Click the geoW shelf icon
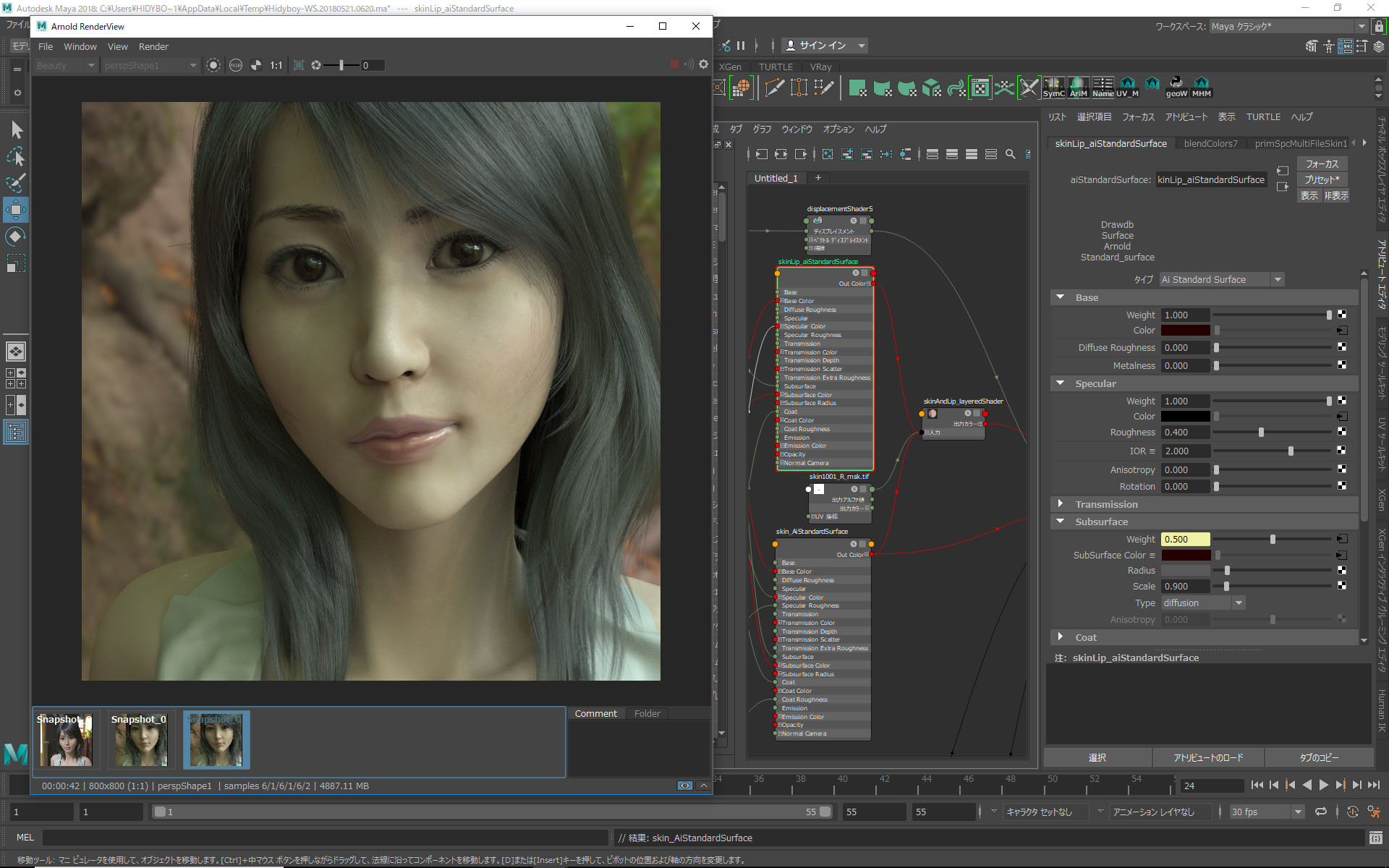 click(1176, 87)
